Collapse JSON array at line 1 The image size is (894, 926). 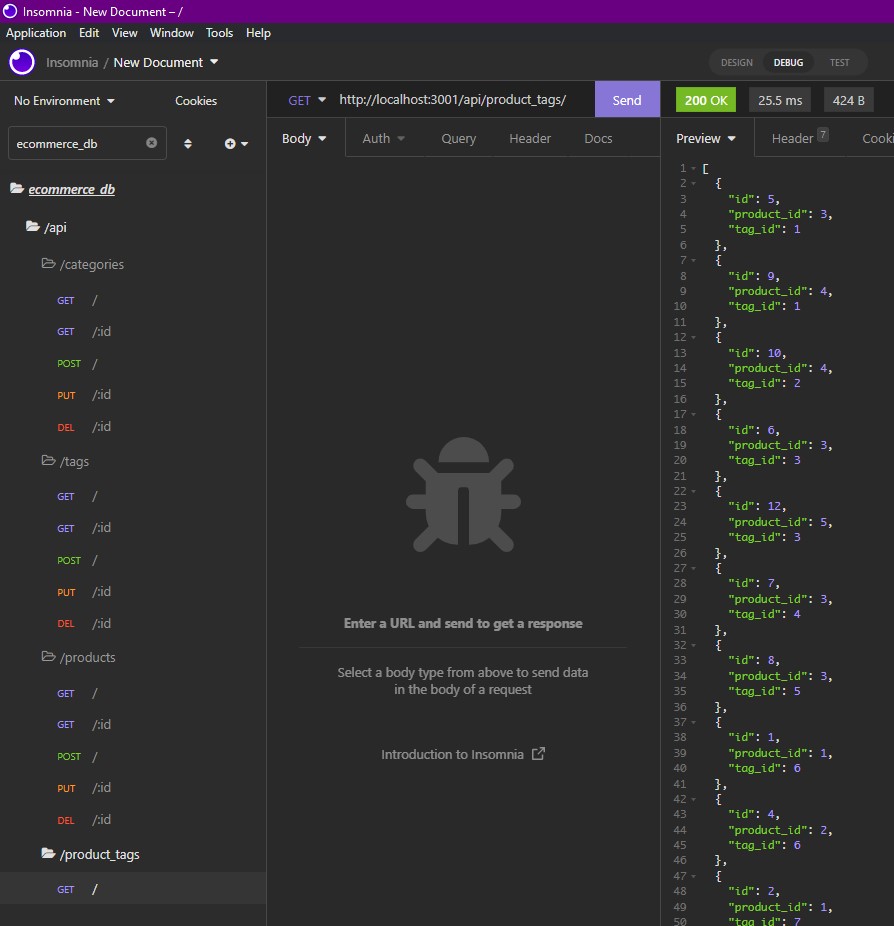click(694, 168)
